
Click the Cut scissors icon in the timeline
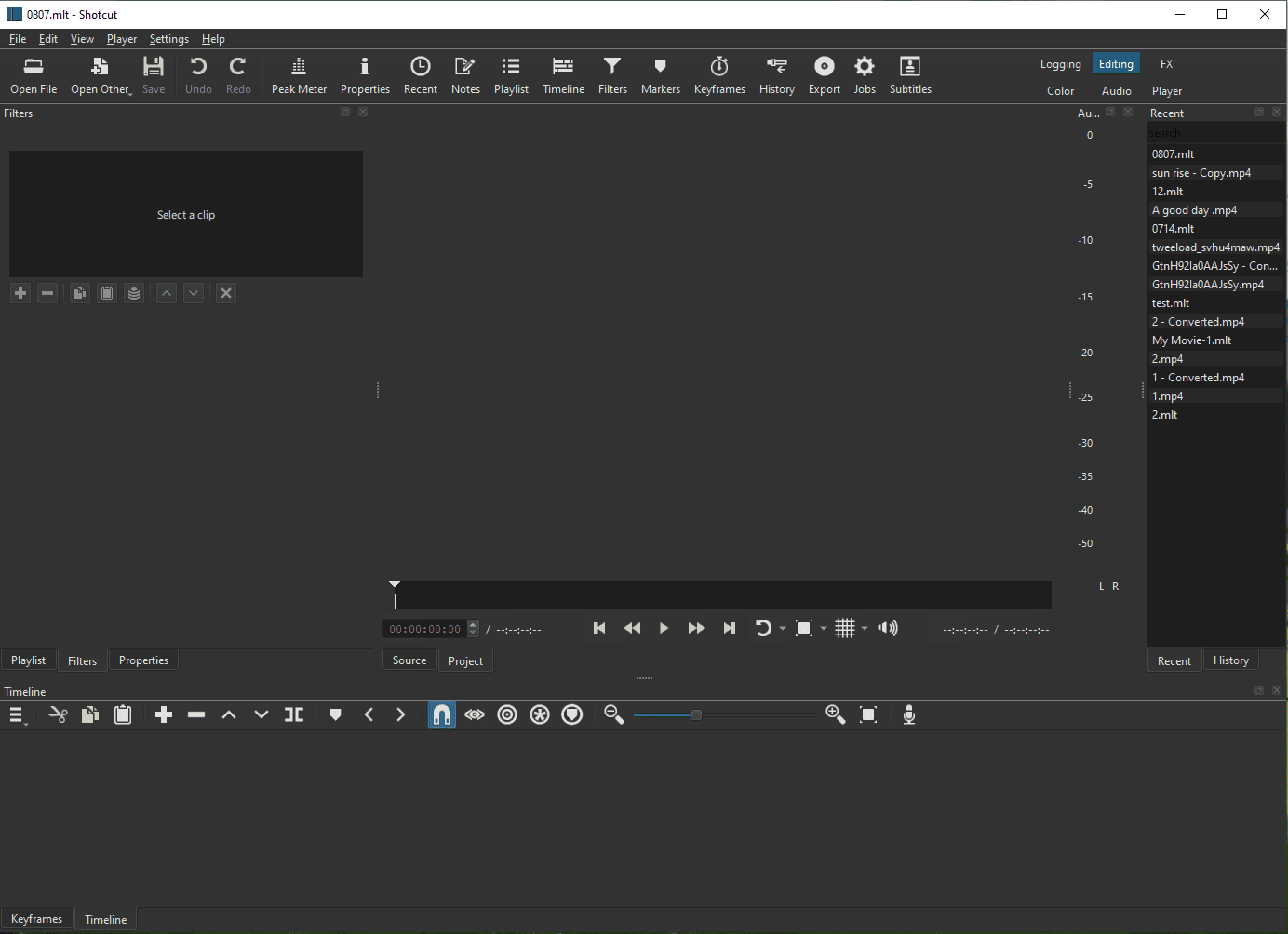coord(58,714)
